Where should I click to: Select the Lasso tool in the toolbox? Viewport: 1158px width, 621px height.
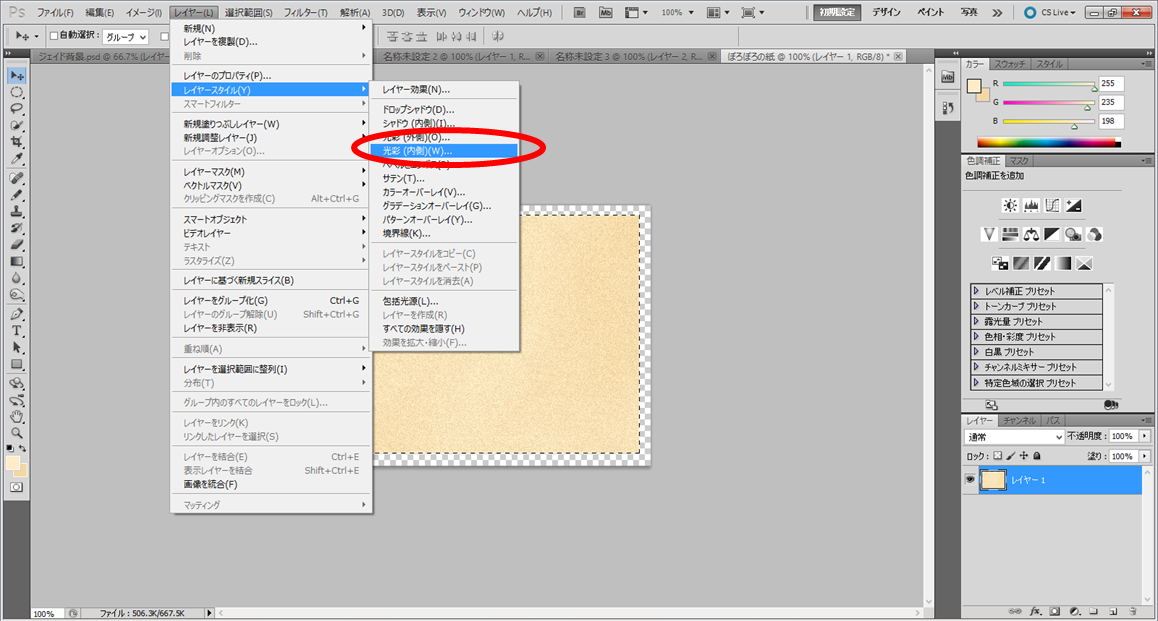17,109
